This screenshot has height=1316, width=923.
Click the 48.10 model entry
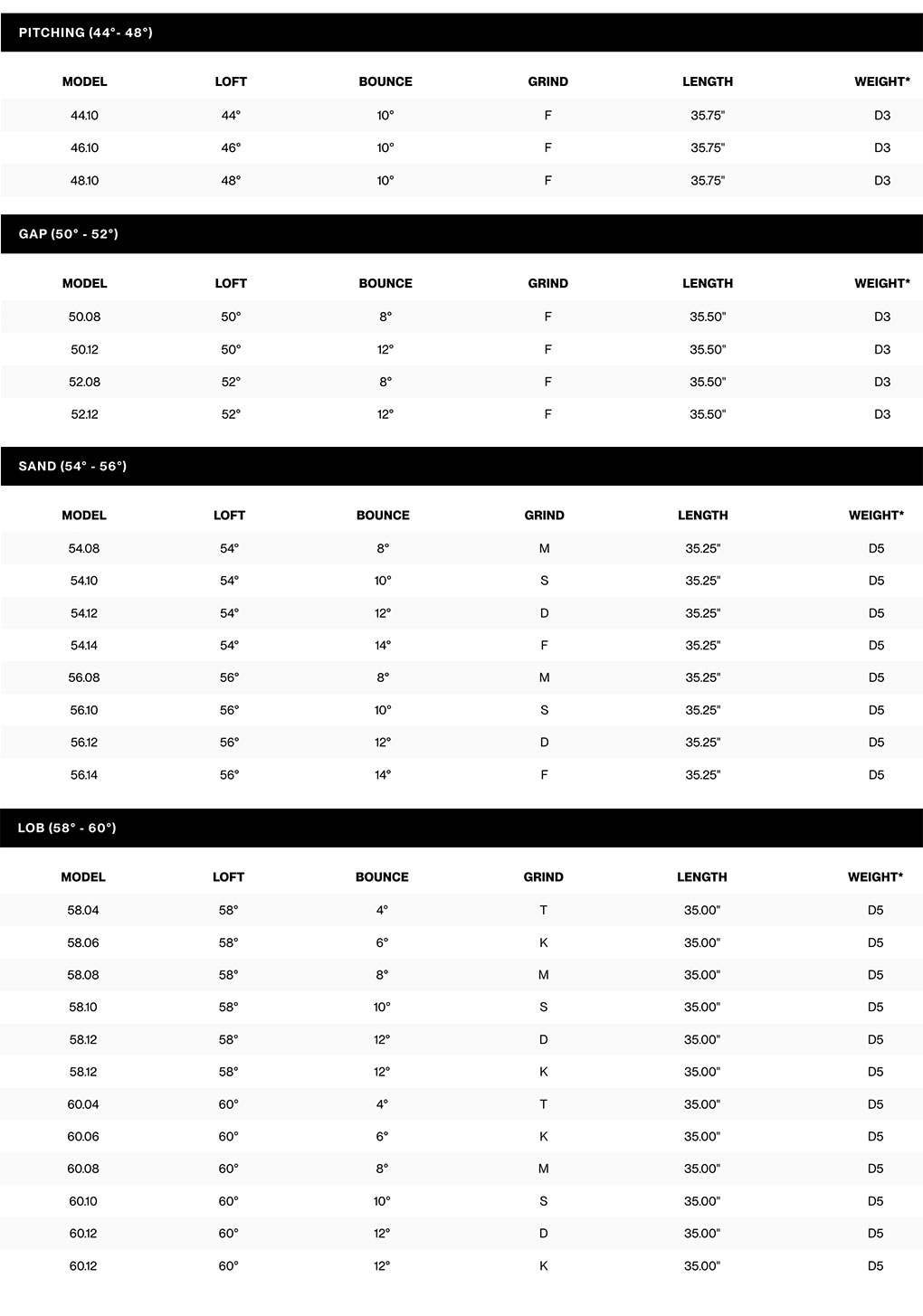point(84,181)
